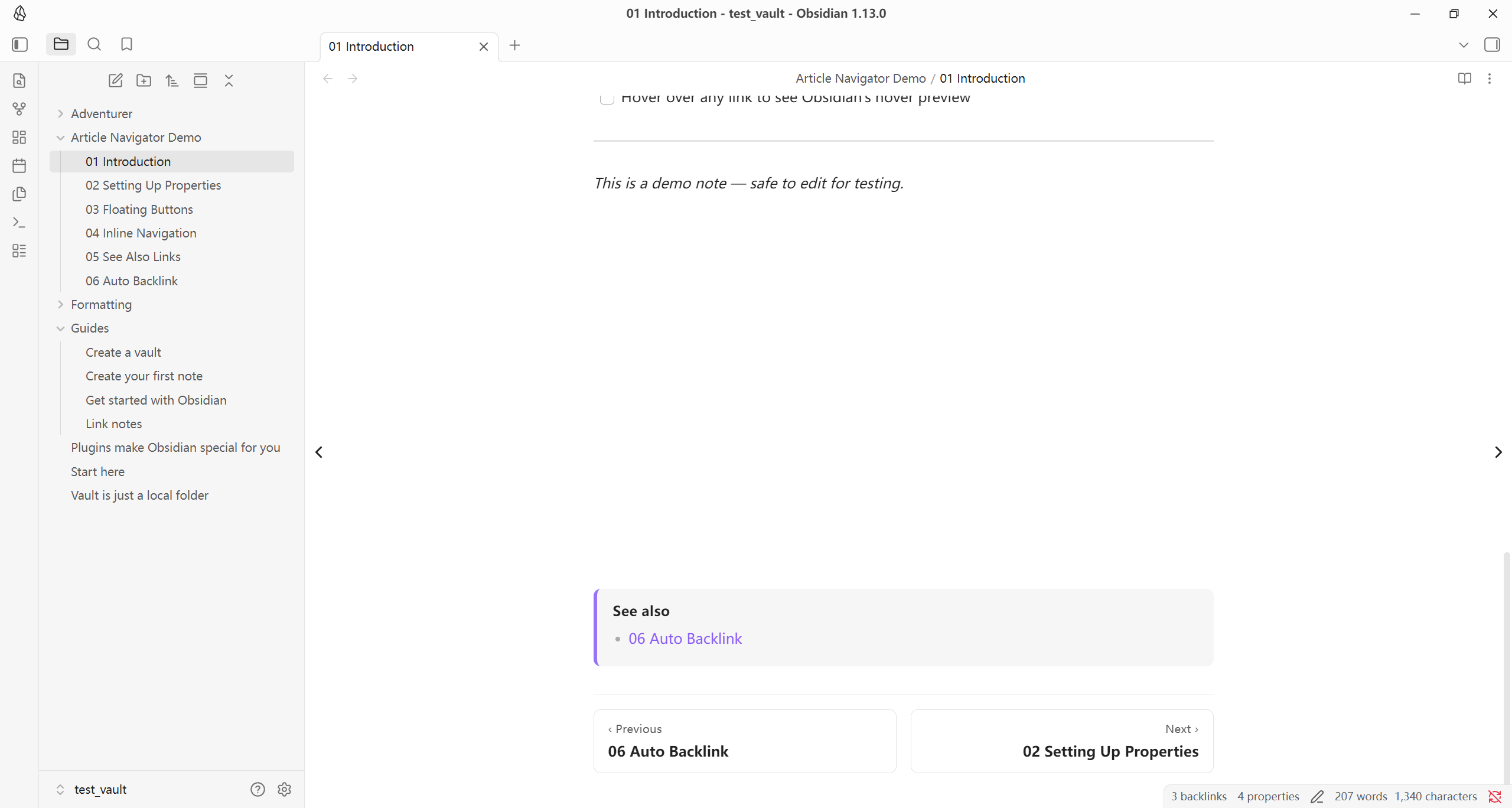
Task: Open tab list dropdown arrow
Action: tap(1464, 45)
